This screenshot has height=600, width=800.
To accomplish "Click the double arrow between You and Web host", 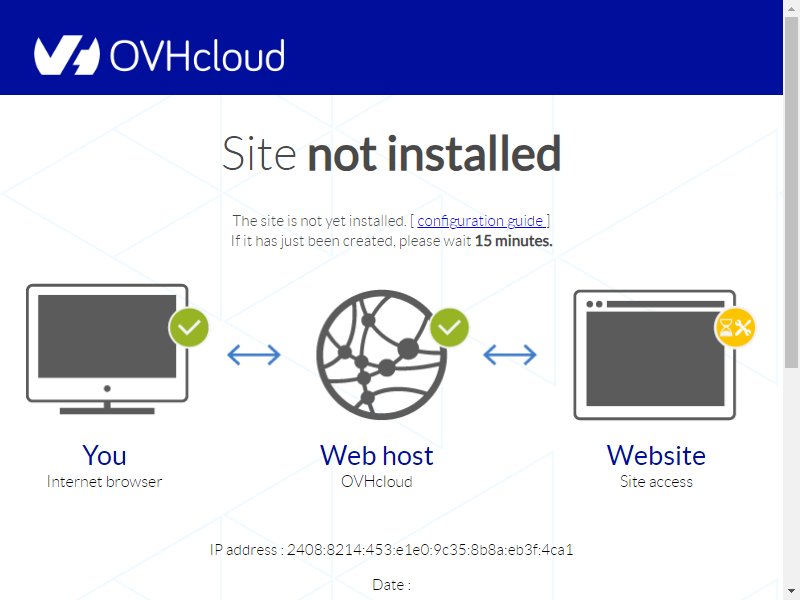I will [254, 355].
